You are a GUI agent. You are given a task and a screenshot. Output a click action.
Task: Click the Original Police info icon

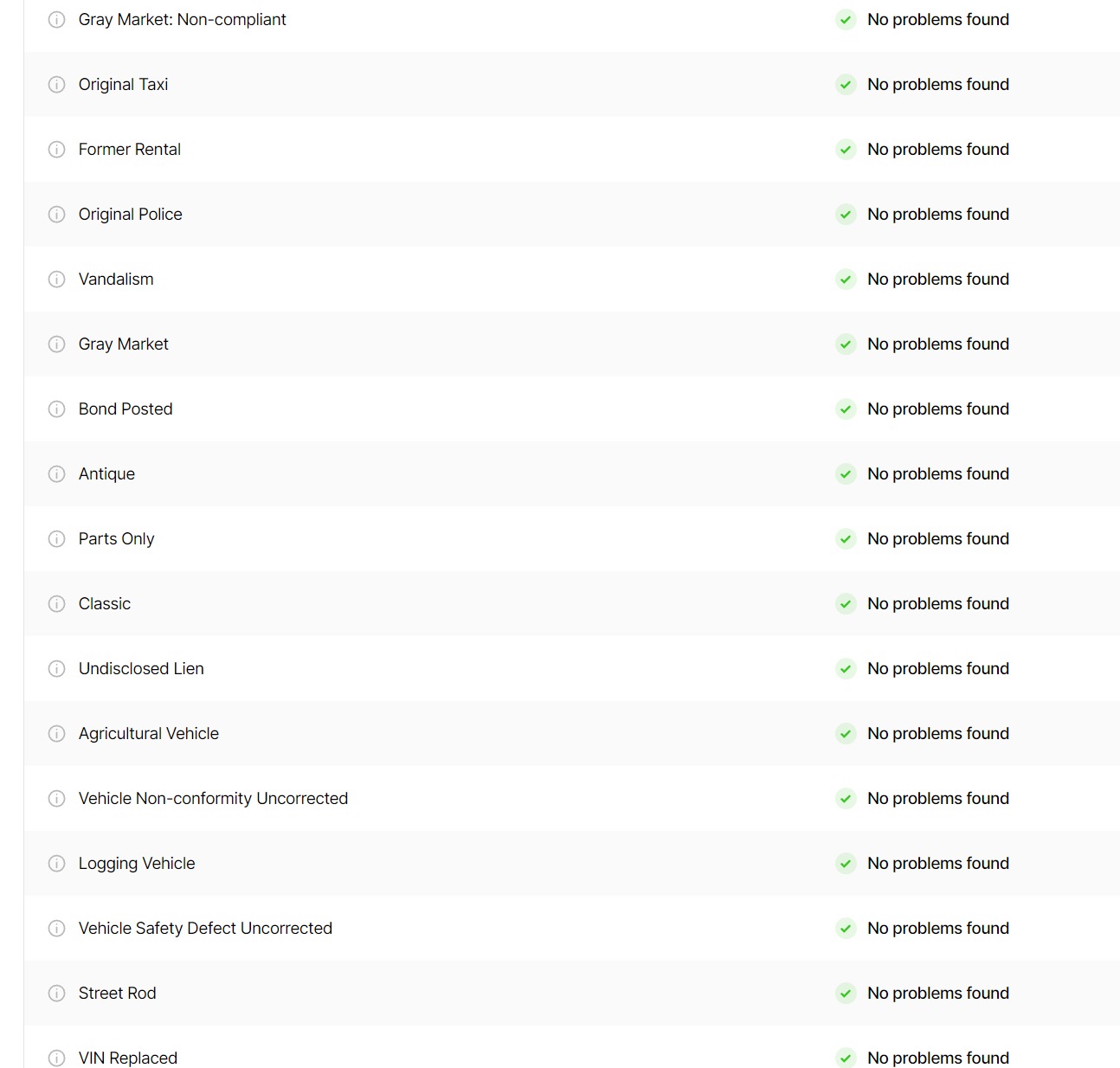[x=56, y=215]
